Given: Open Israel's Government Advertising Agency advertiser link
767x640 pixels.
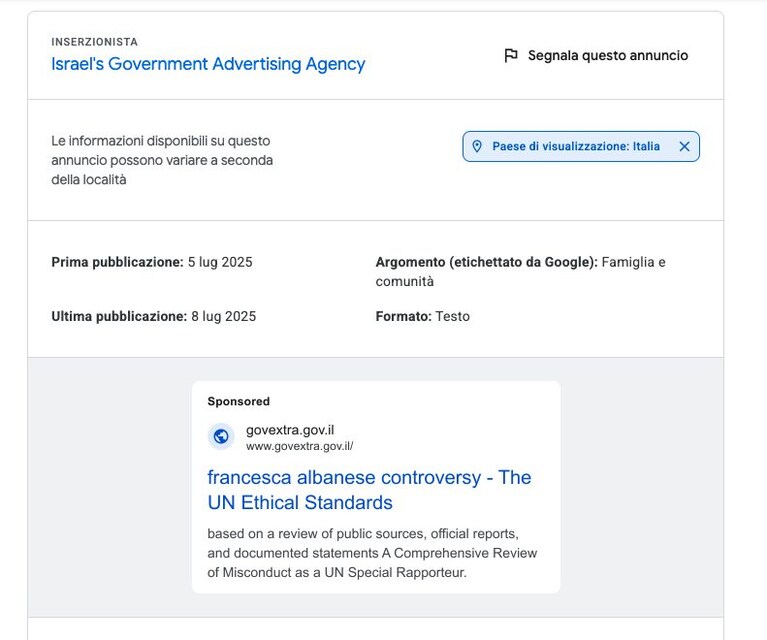Looking at the screenshot, I should point(208,64).
